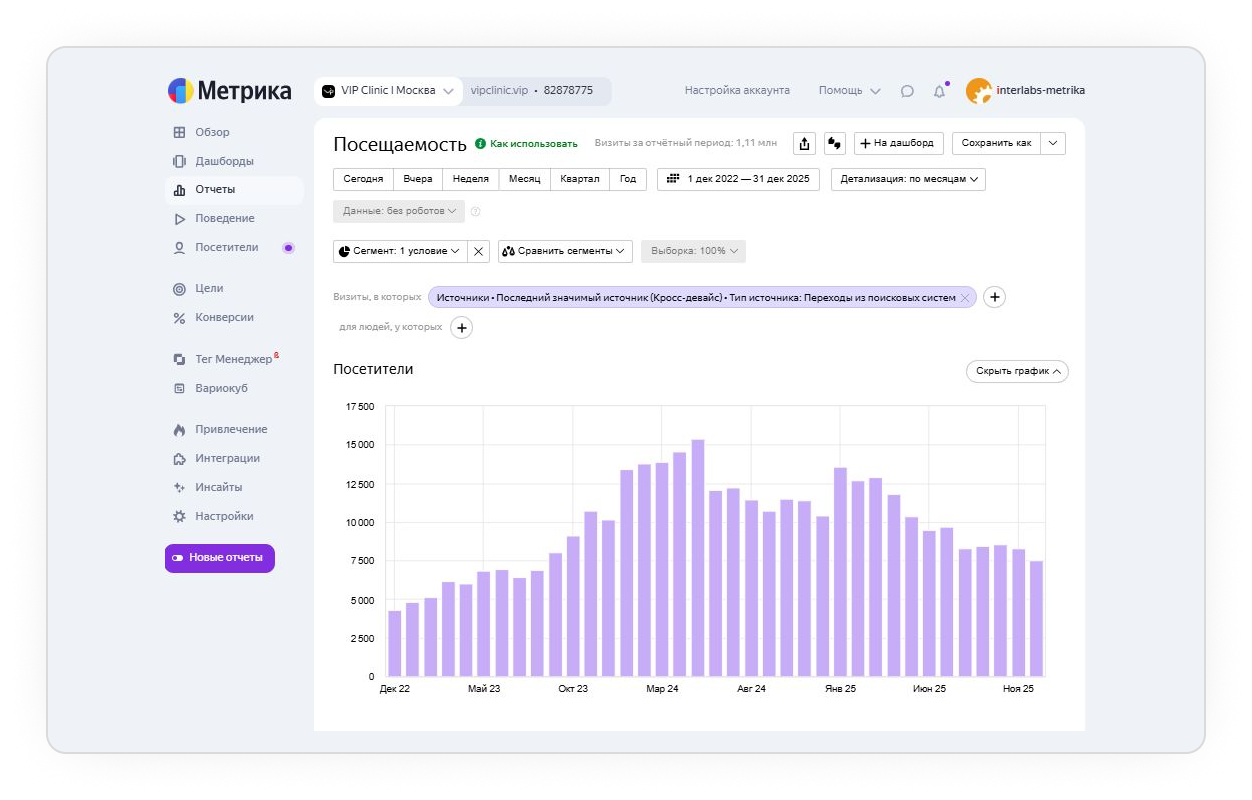Expand the detail level по месяцам dropdown

point(908,179)
